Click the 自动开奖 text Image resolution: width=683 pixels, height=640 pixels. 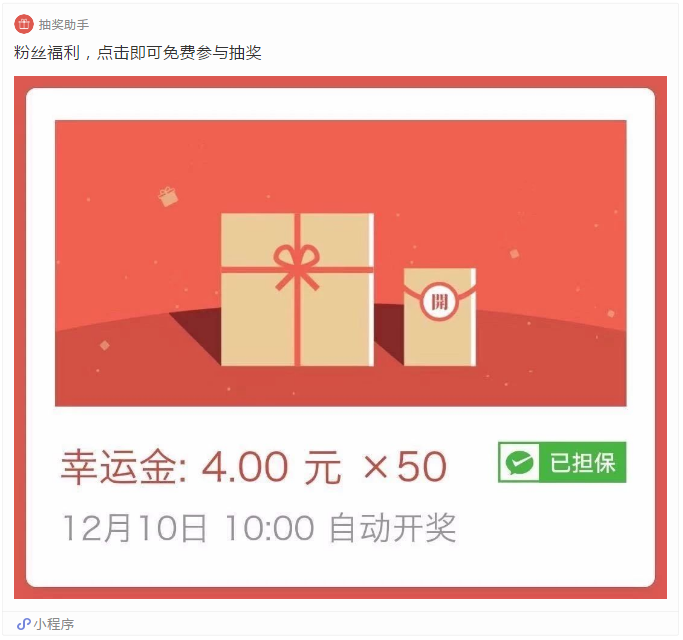pos(393,528)
